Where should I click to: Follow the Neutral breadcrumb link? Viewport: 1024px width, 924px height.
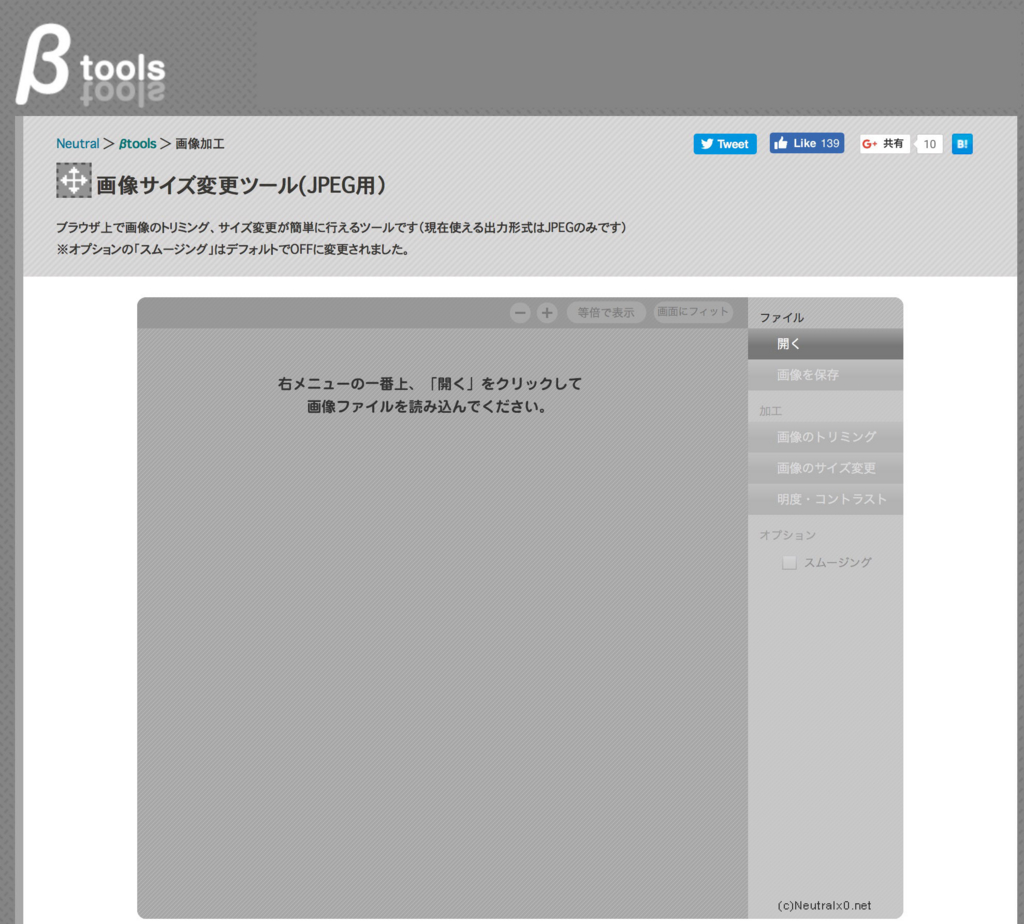tap(78, 144)
